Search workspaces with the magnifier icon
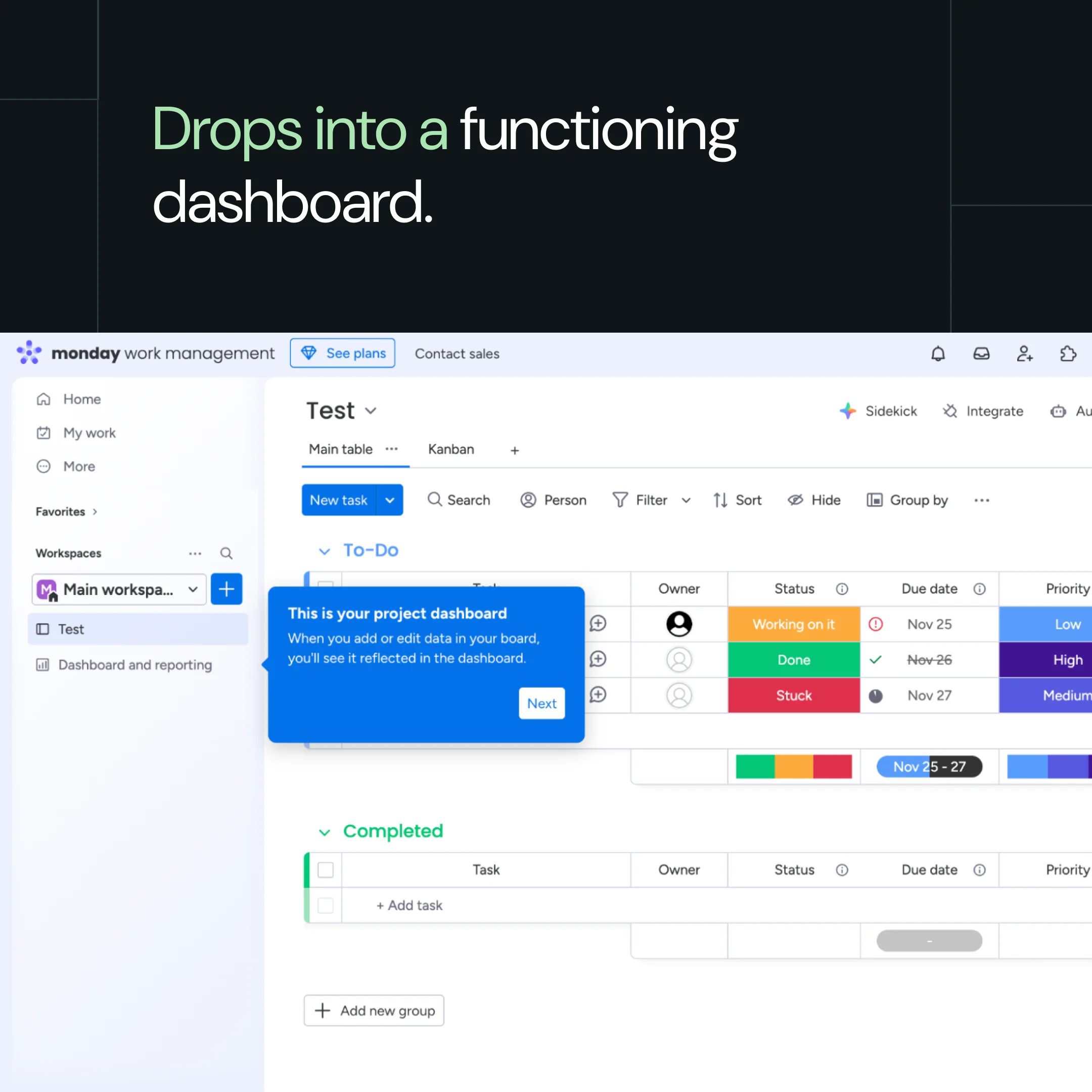 click(226, 554)
